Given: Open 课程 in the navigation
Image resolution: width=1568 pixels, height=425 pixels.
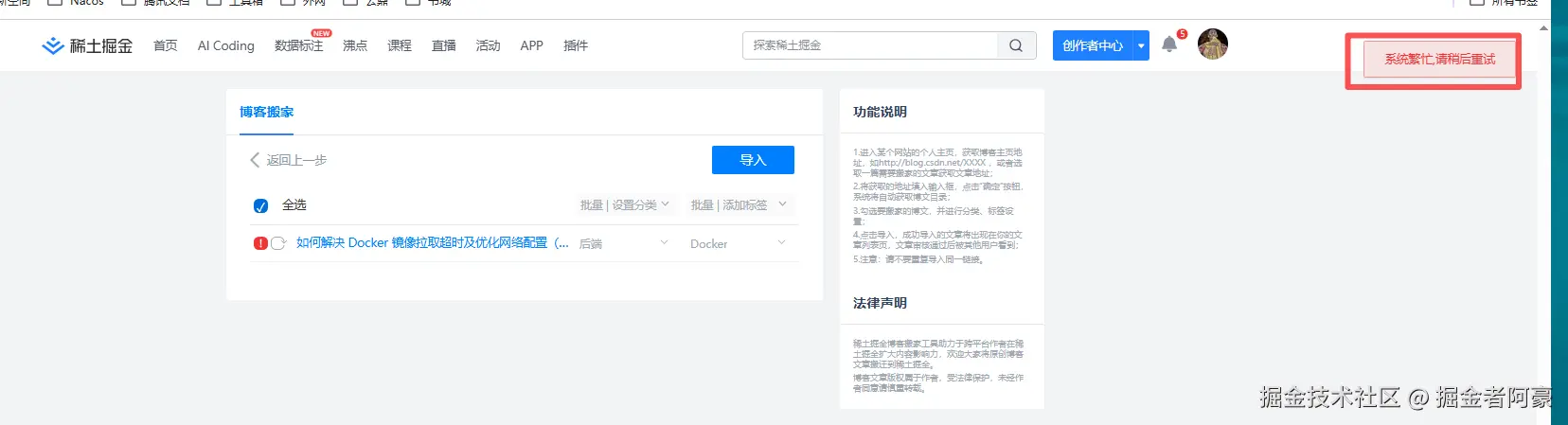Looking at the screenshot, I should click(400, 45).
